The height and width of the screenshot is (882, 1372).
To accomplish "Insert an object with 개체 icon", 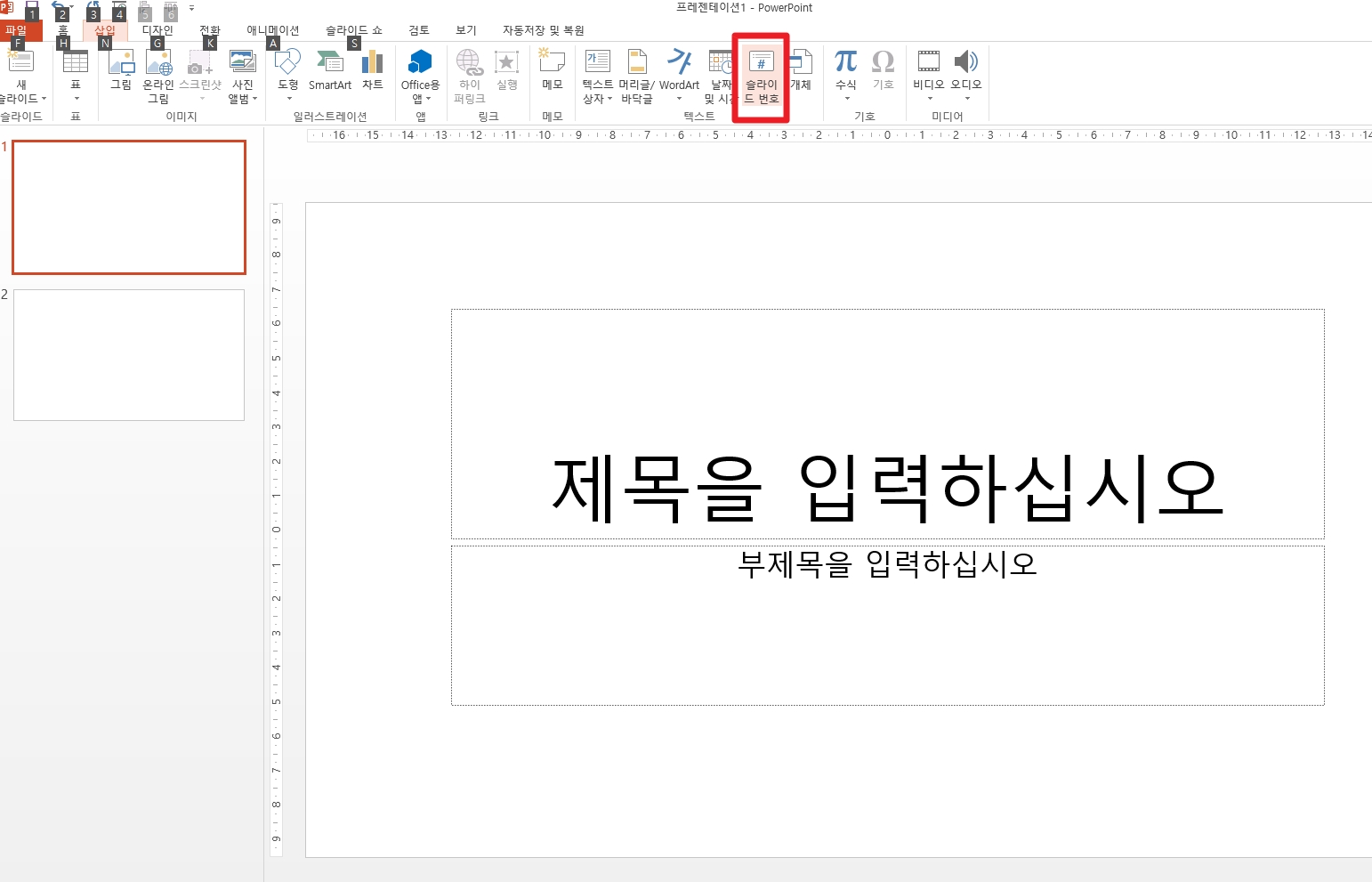I will [x=801, y=62].
